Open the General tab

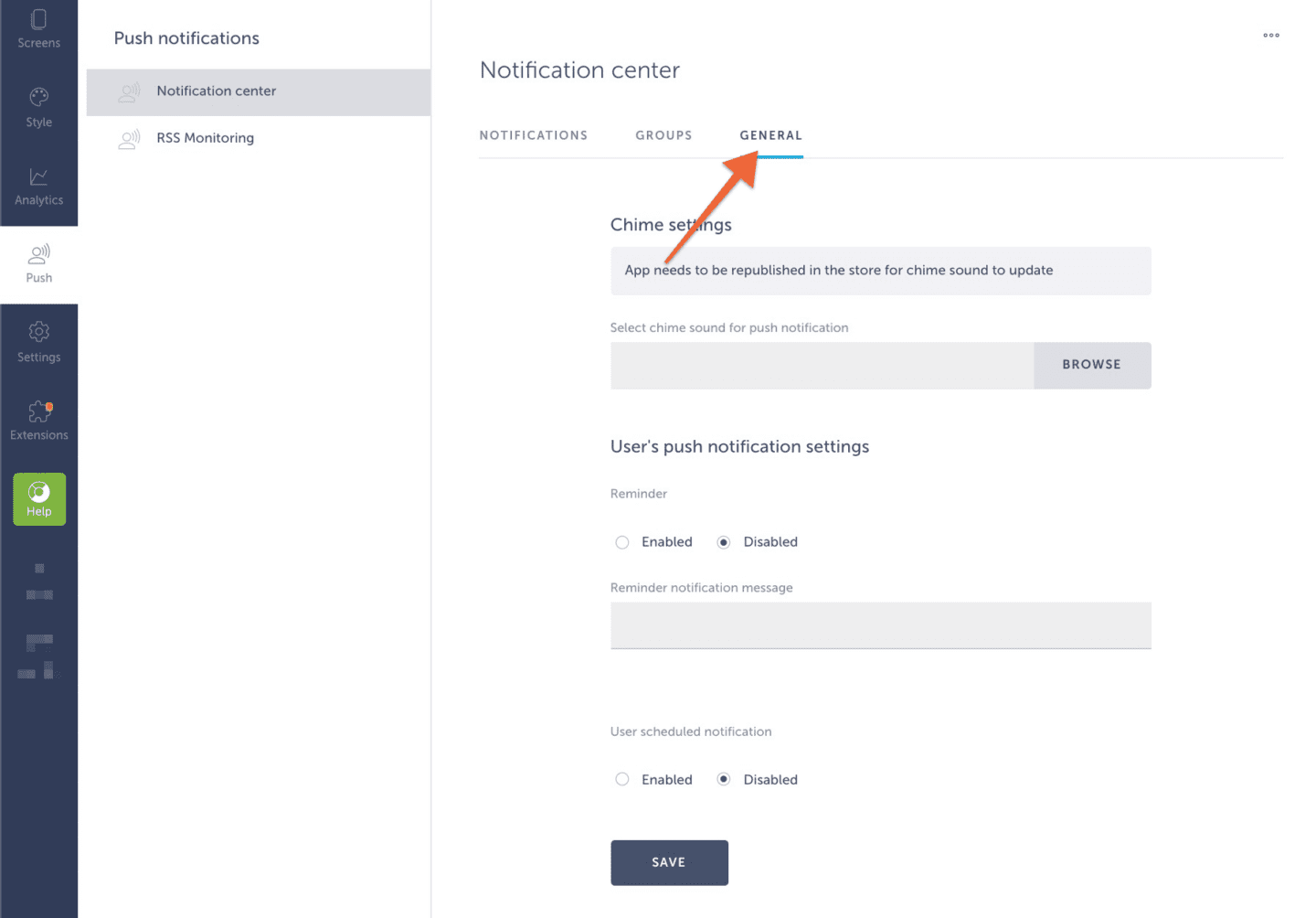pyautogui.click(x=771, y=135)
